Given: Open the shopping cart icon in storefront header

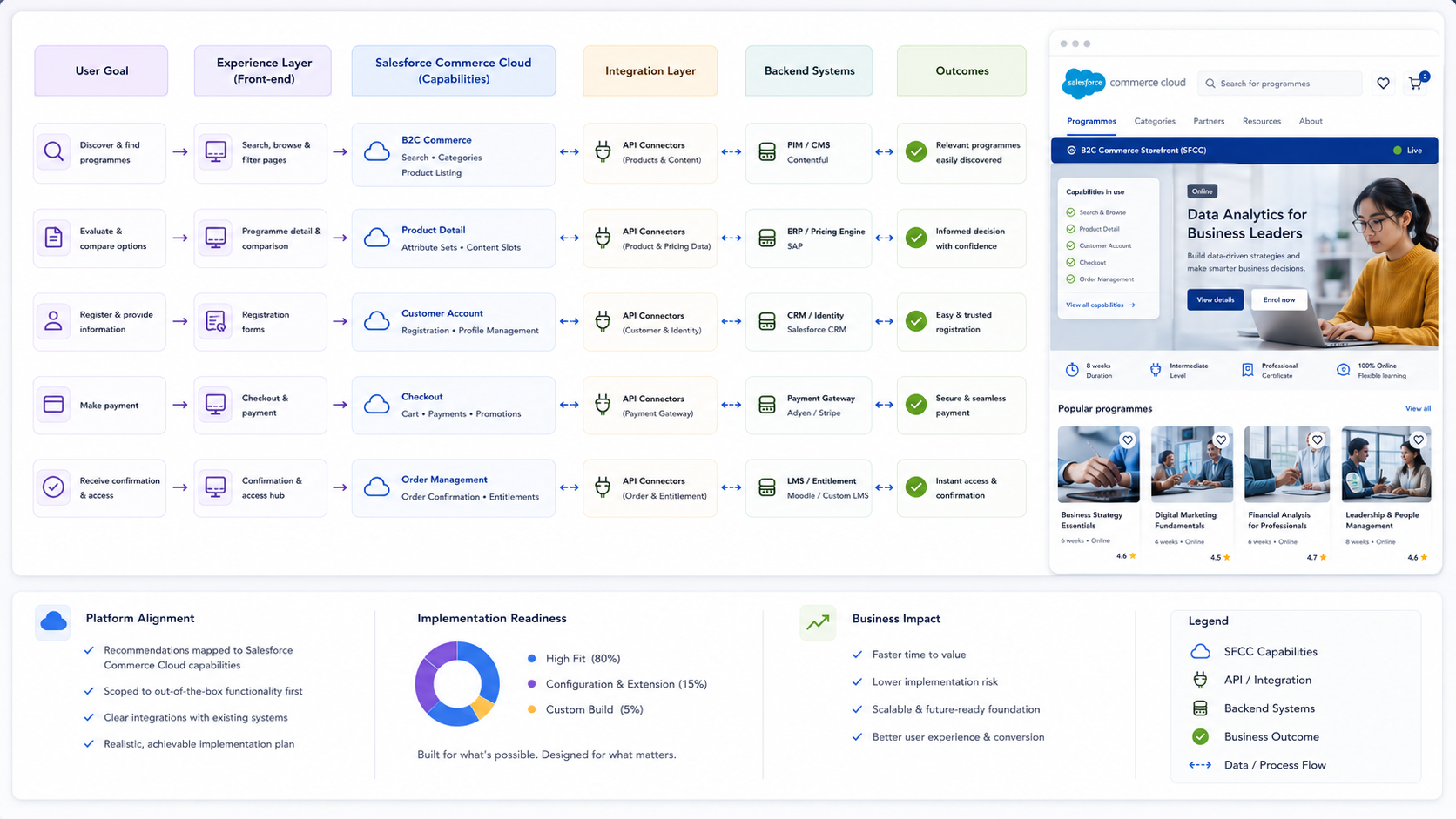Looking at the screenshot, I should 1416,84.
